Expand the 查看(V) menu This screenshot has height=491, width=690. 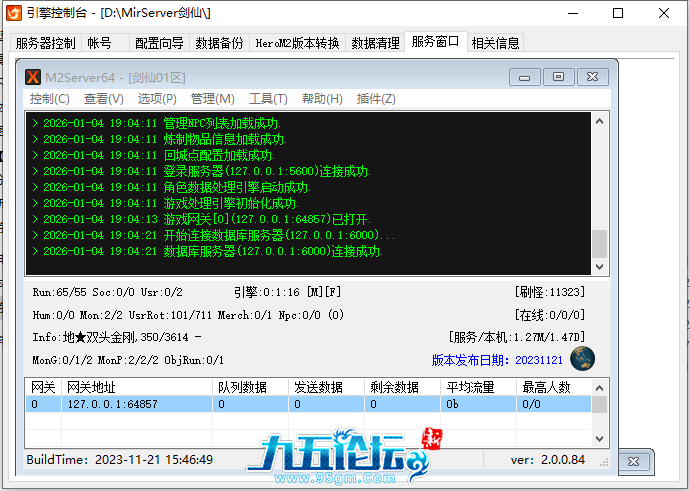[x=103, y=99]
